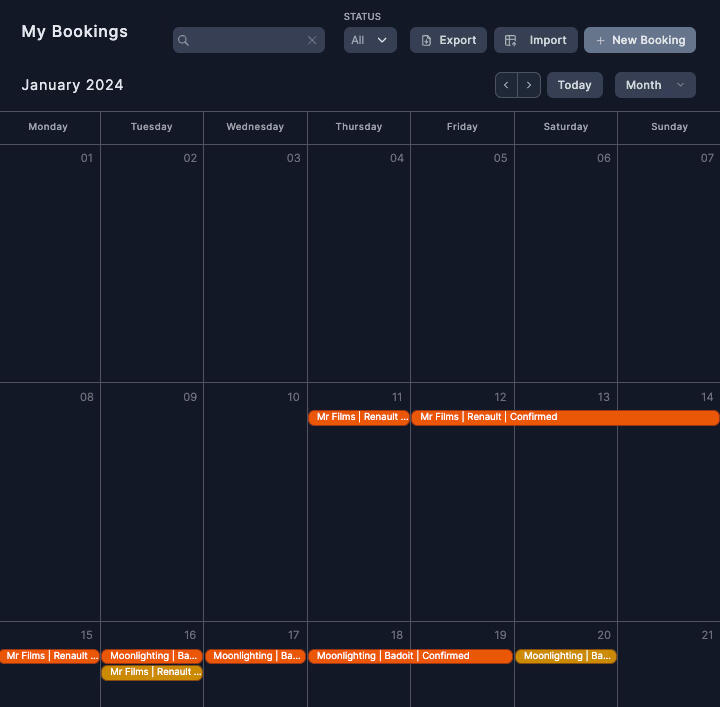Open yellow Mr Films Renault booking on Tuesday 16
Screen dimensions: 720x707
(152, 672)
